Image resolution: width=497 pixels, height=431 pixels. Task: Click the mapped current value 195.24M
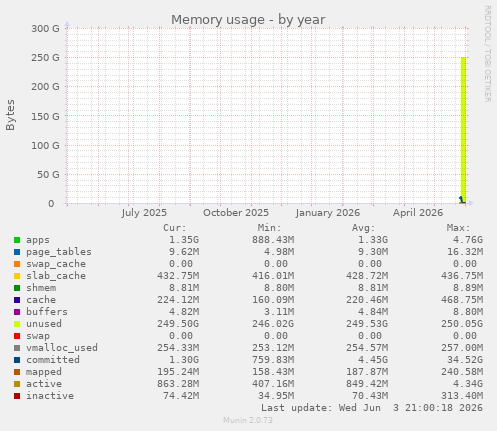click(x=178, y=372)
